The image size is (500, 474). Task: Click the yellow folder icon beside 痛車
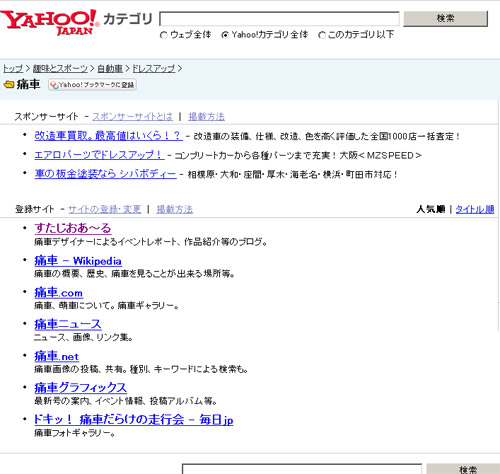tap(9, 85)
